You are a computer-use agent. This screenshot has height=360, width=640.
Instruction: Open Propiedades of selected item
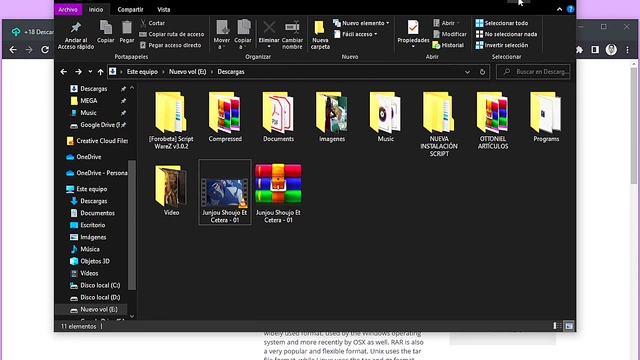413,35
